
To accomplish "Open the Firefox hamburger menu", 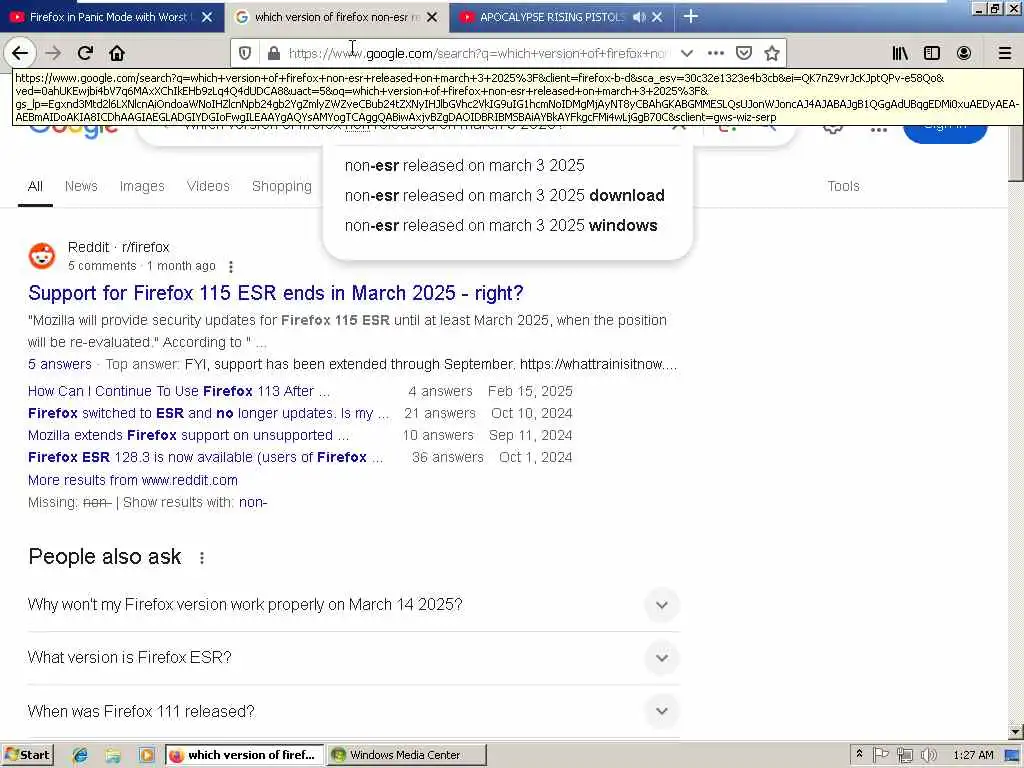I will [x=1005, y=53].
